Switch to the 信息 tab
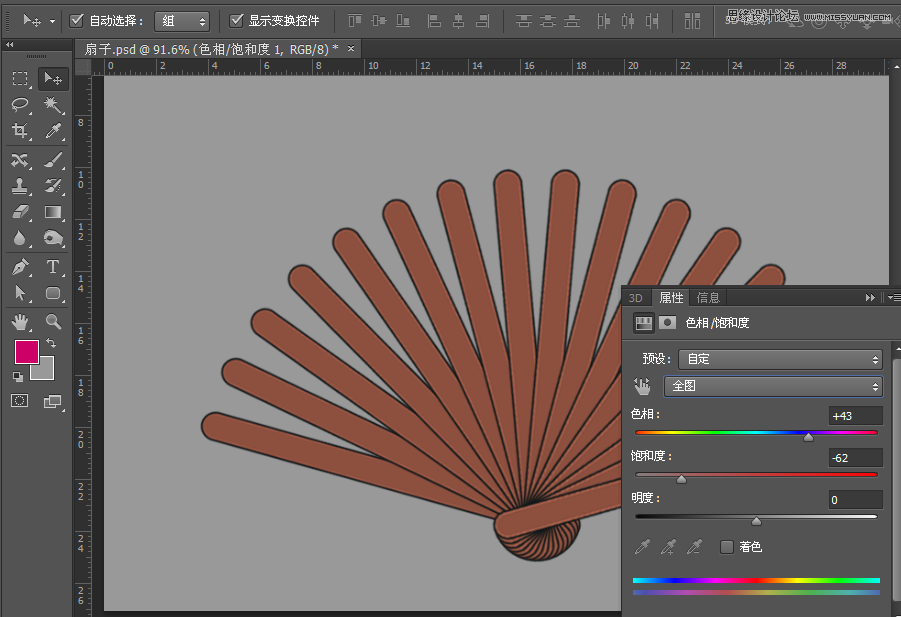 pyautogui.click(x=708, y=297)
